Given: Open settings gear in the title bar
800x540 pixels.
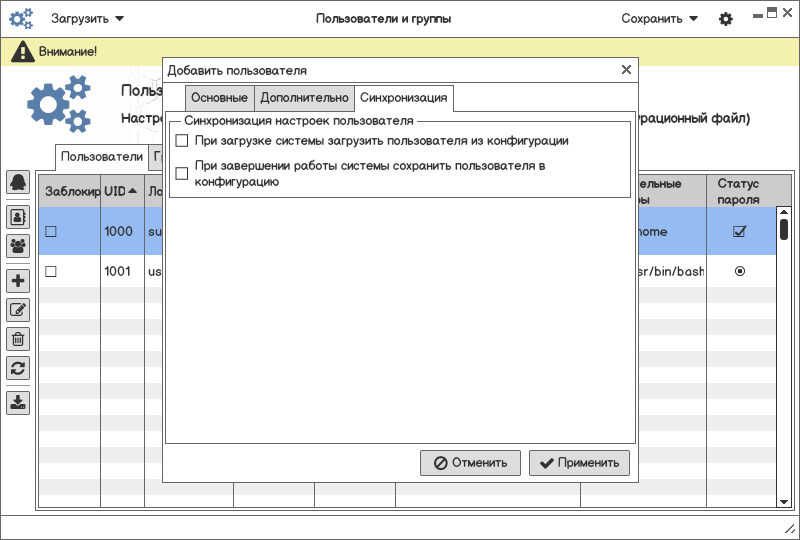Looking at the screenshot, I should pos(726,19).
